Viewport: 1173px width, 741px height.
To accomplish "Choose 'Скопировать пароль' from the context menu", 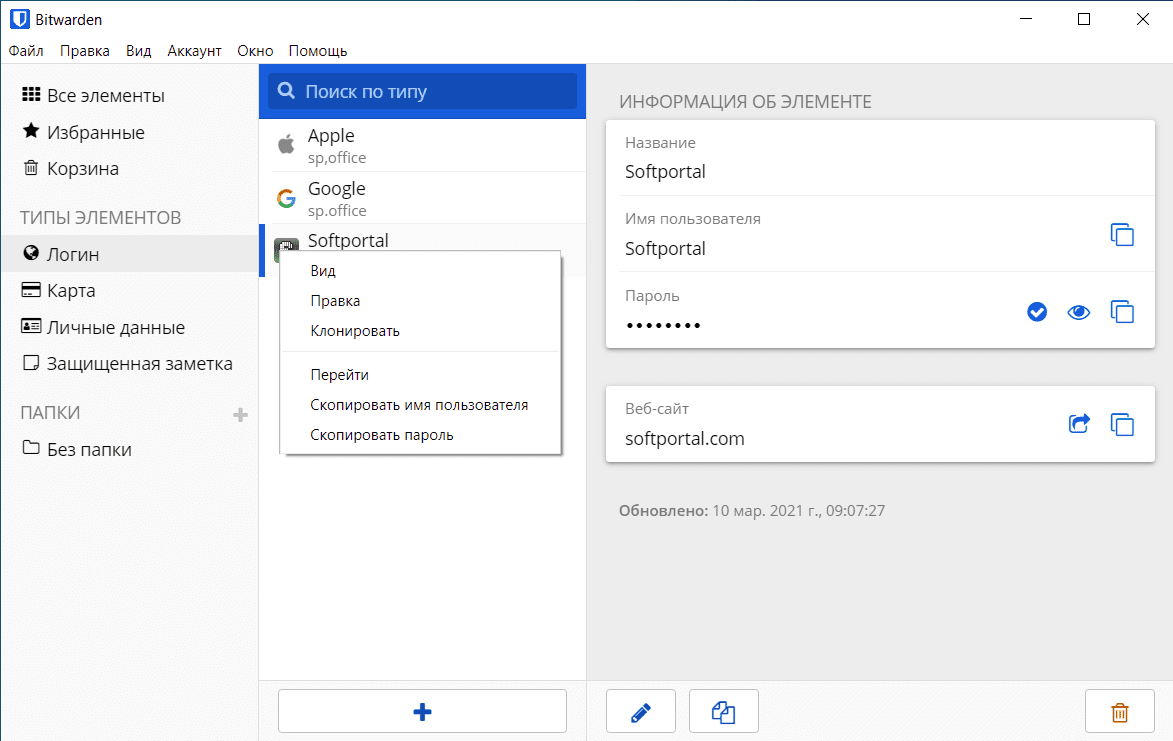I will pyautogui.click(x=382, y=435).
